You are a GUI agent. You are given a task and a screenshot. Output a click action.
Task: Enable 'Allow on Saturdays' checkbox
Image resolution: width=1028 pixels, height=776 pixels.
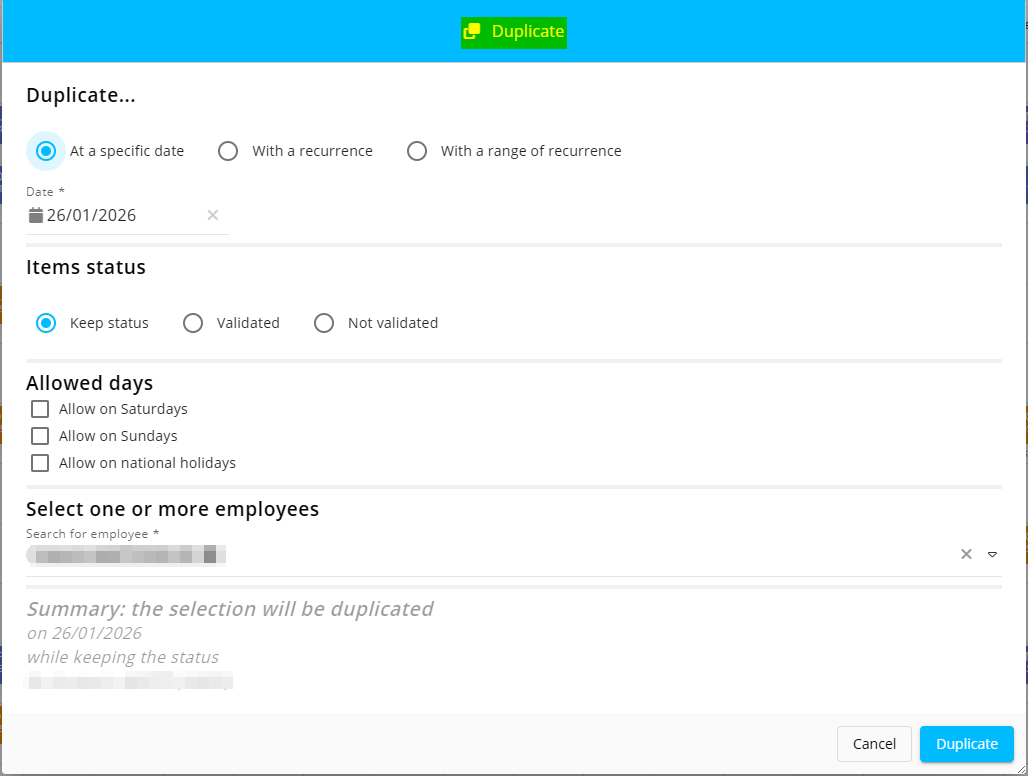(x=40, y=409)
